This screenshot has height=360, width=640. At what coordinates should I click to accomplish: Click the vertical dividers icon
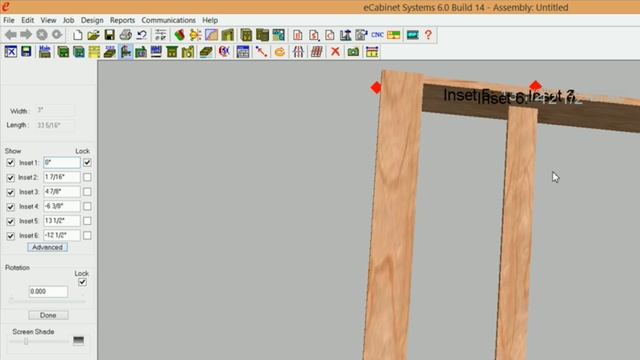point(298,52)
